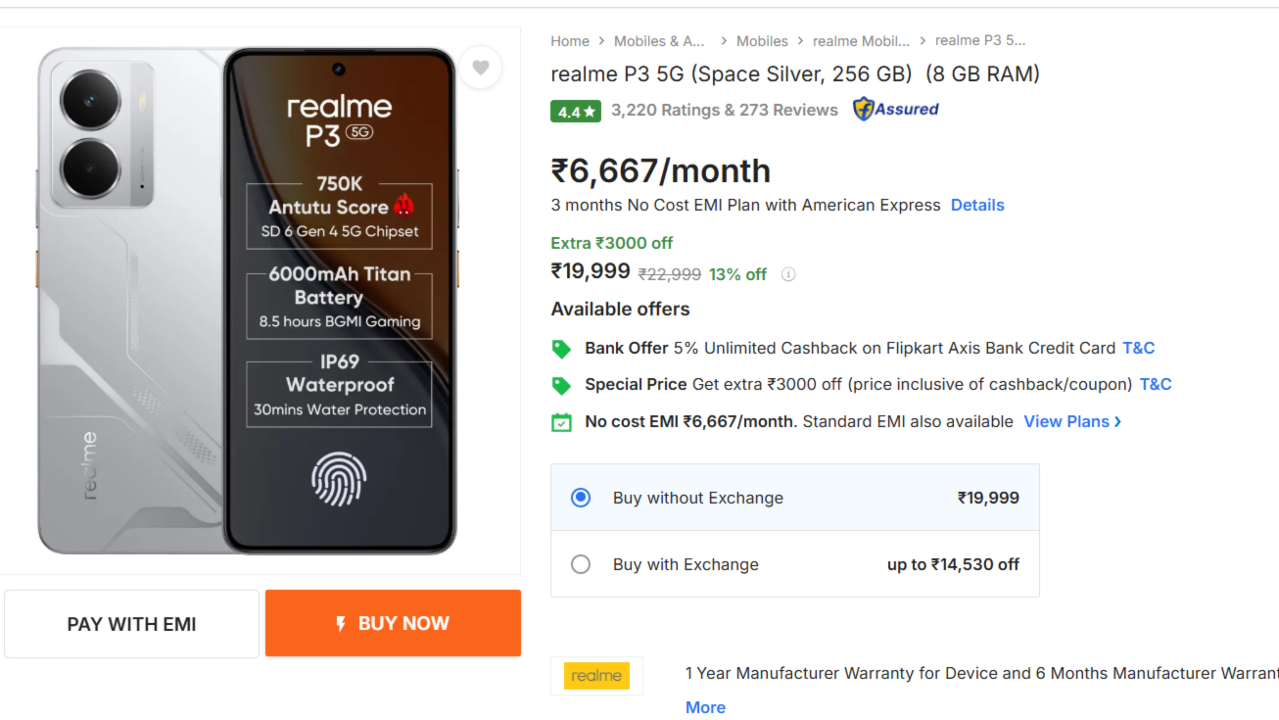The image size is (1279, 720).
Task: Click the yellow realme brand logo
Action: pos(597,676)
